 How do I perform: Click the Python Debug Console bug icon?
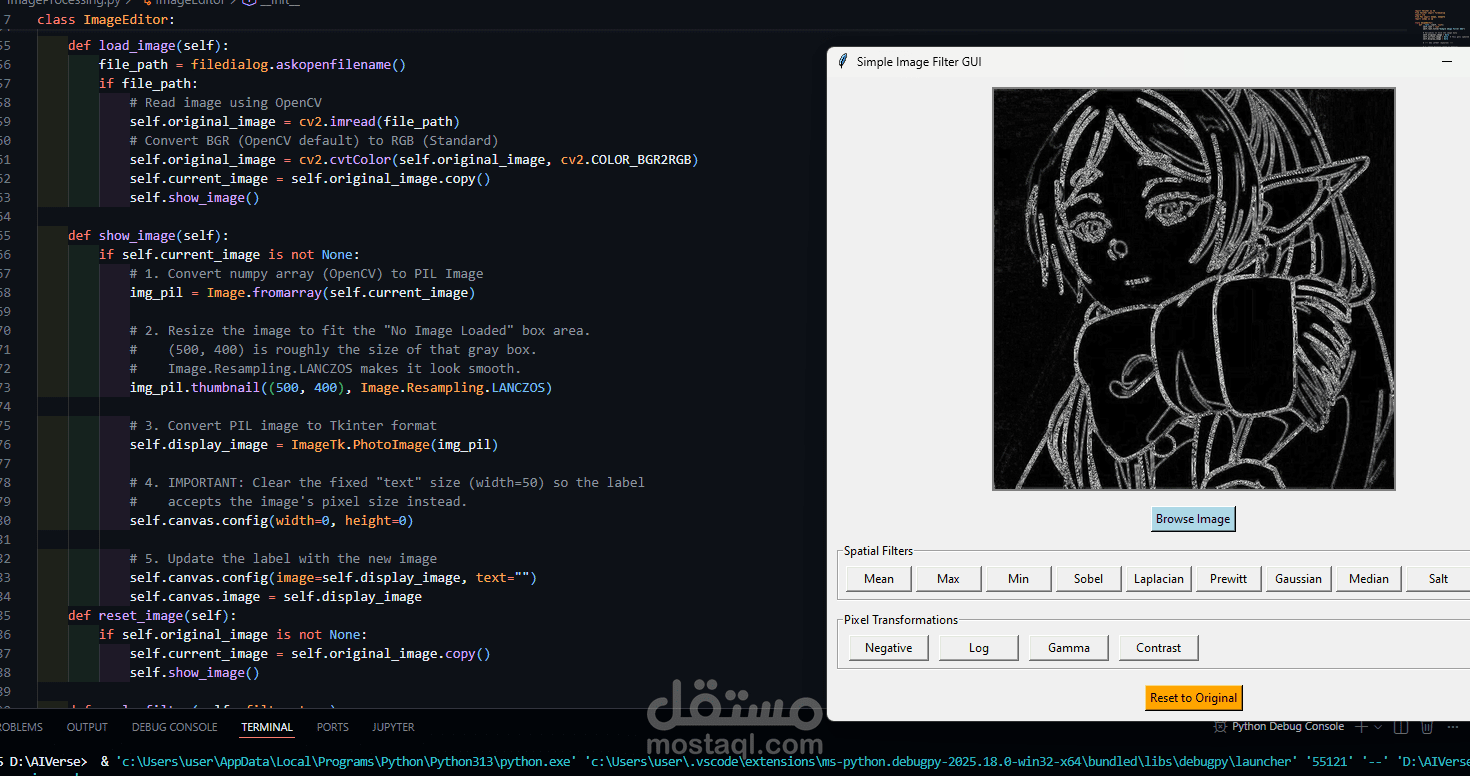point(1220,727)
